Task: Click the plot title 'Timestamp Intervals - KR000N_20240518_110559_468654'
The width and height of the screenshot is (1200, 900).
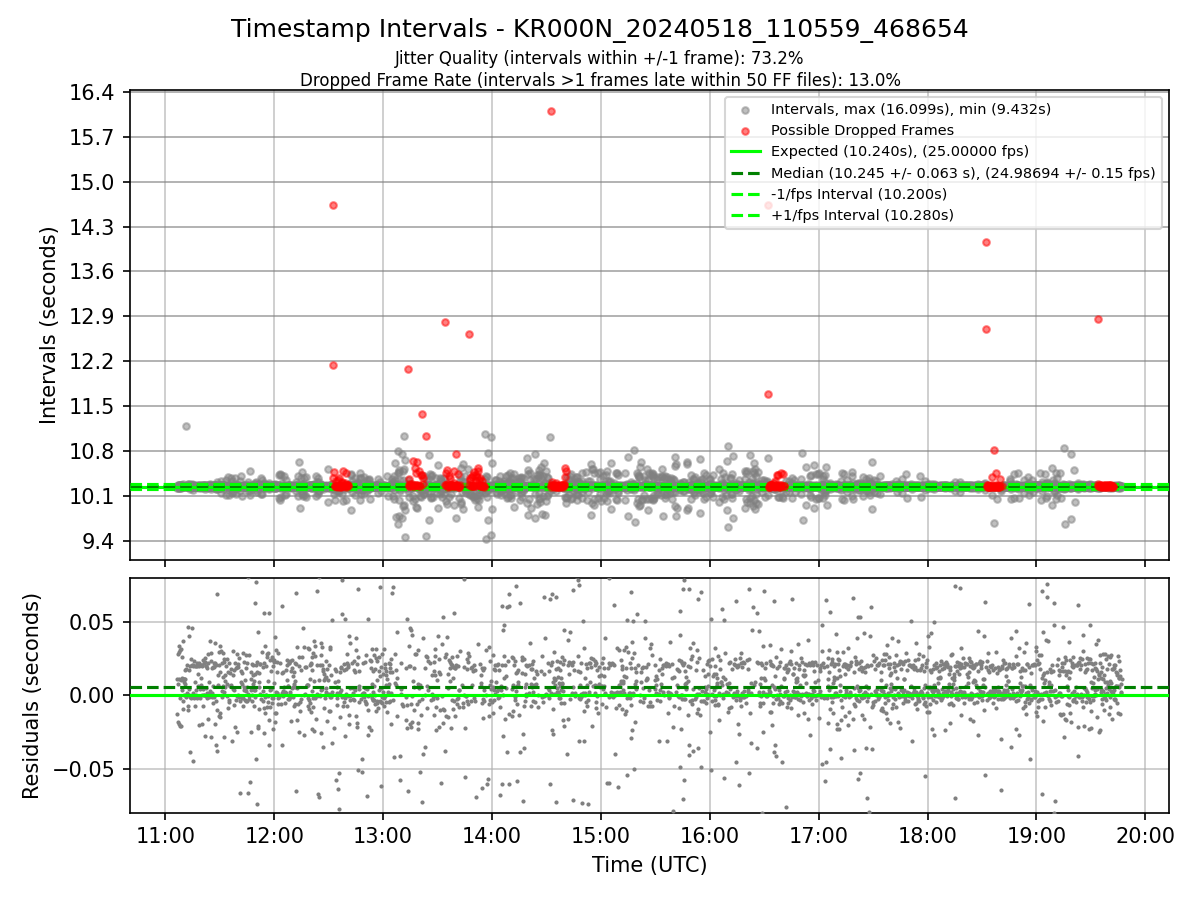Action: [x=599, y=29]
